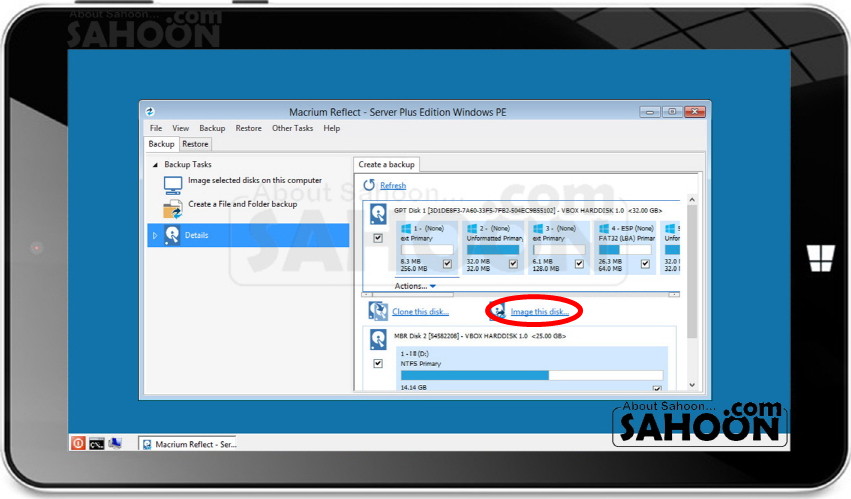
Task: Click the Refresh link
Action: click(x=393, y=185)
